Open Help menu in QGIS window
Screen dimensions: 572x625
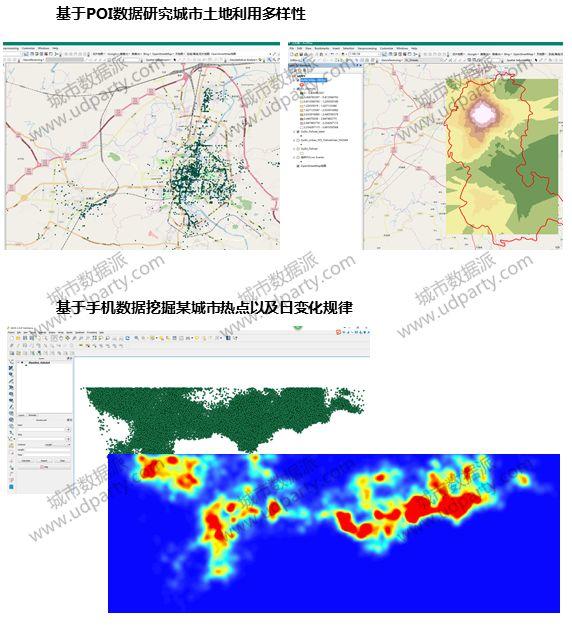102,332
